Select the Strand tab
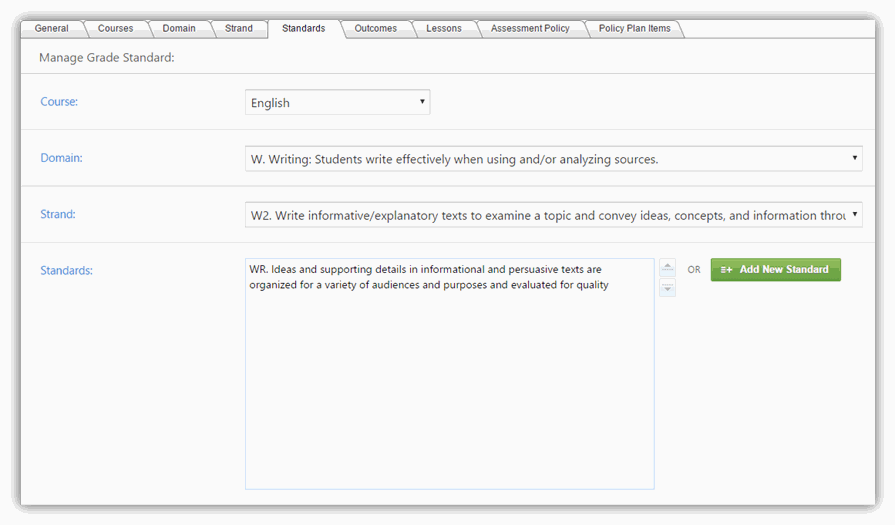 pyautogui.click(x=239, y=28)
